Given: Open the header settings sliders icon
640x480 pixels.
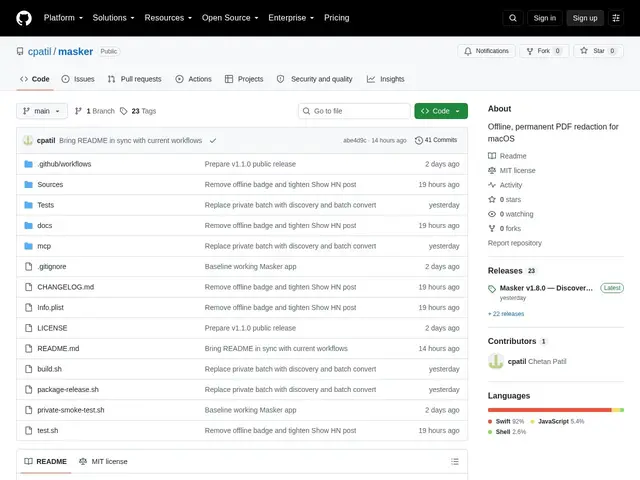Looking at the screenshot, I should [x=616, y=18].
